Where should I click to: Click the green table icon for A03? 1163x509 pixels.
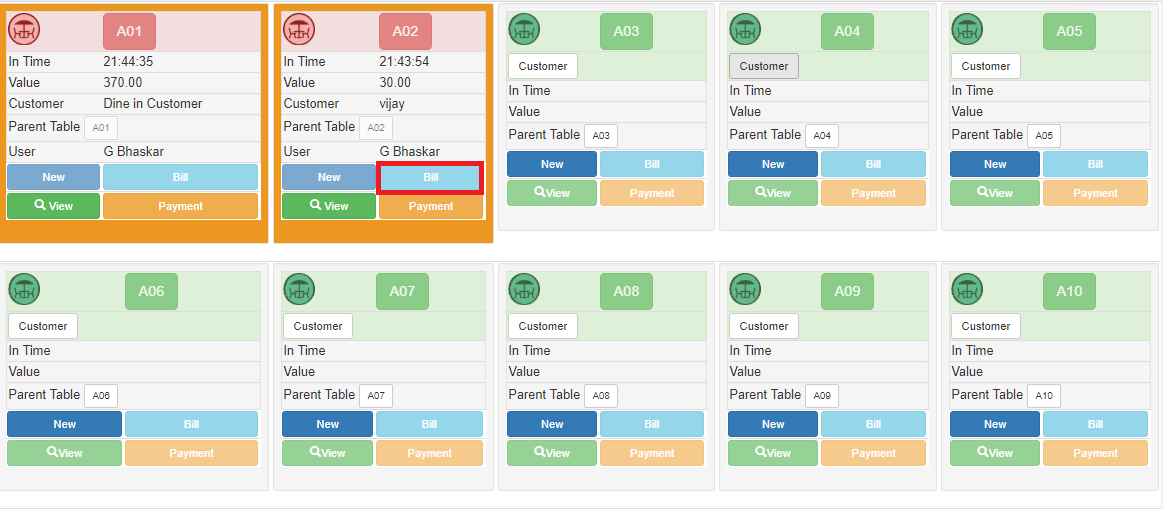[x=524, y=30]
